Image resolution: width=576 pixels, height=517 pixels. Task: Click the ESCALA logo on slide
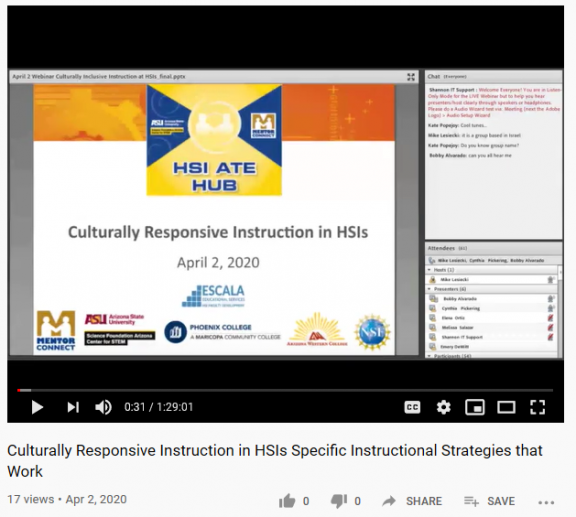tap(213, 296)
